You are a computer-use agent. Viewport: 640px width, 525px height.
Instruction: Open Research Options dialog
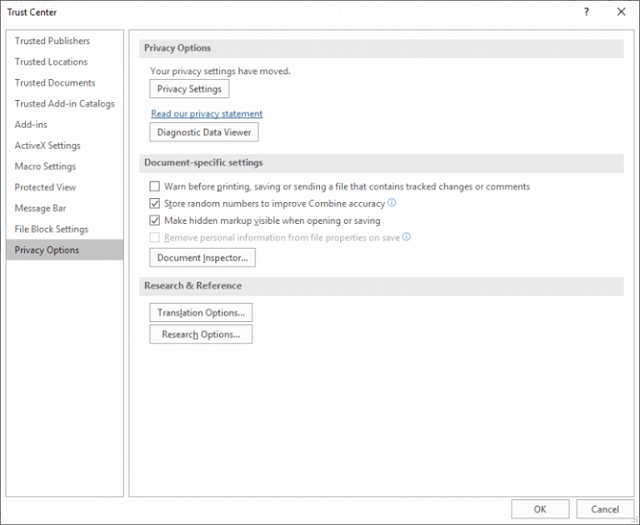tap(201, 334)
